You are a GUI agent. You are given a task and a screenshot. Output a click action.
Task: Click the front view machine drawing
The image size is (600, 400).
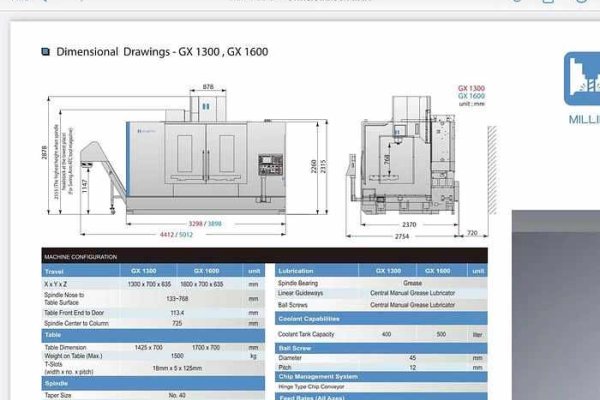click(183, 156)
